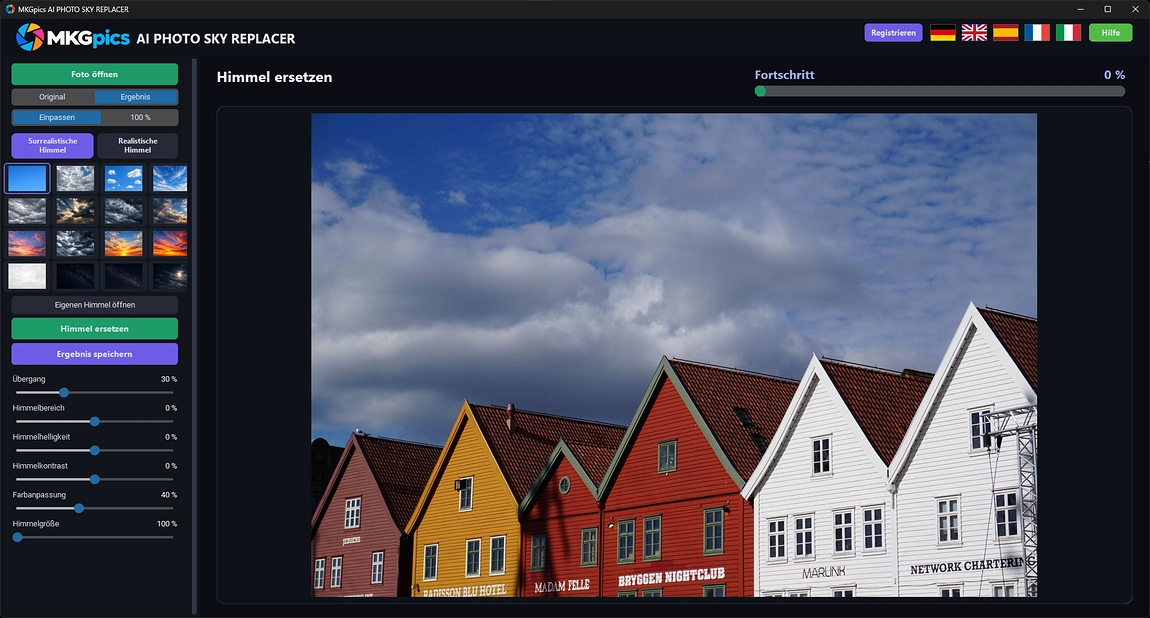Click the house photo preview
Screen dimensions: 1150x618
(x=674, y=355)
